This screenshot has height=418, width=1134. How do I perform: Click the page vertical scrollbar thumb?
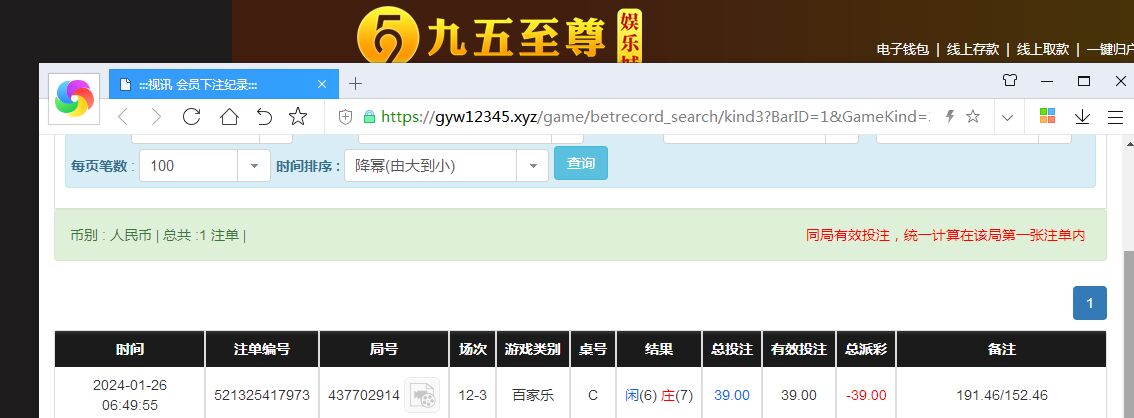coord(1128,333)
